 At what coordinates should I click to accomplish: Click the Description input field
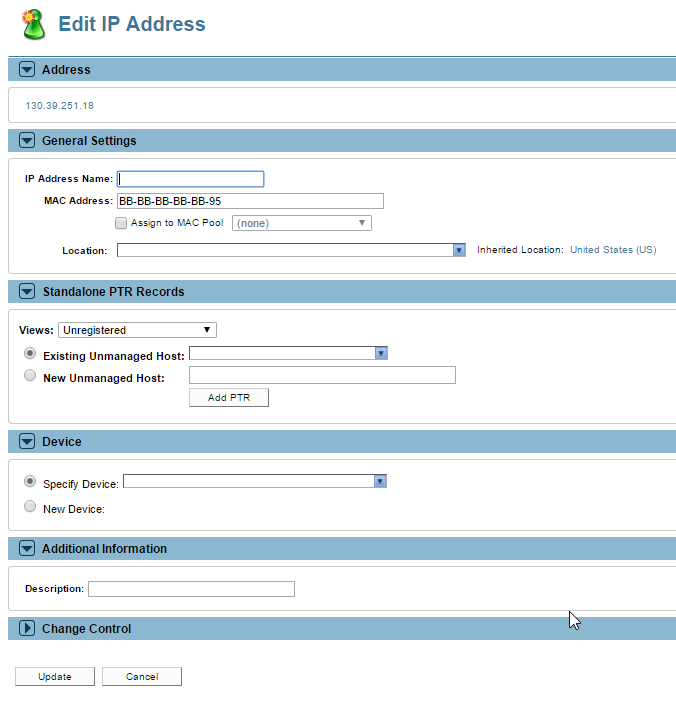[x=191, y=589]
